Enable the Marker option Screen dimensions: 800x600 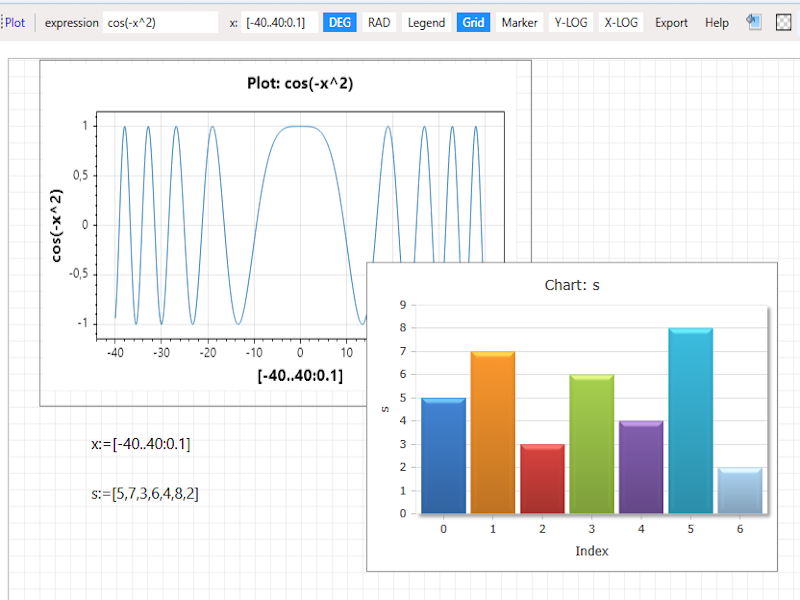point(519,22)
